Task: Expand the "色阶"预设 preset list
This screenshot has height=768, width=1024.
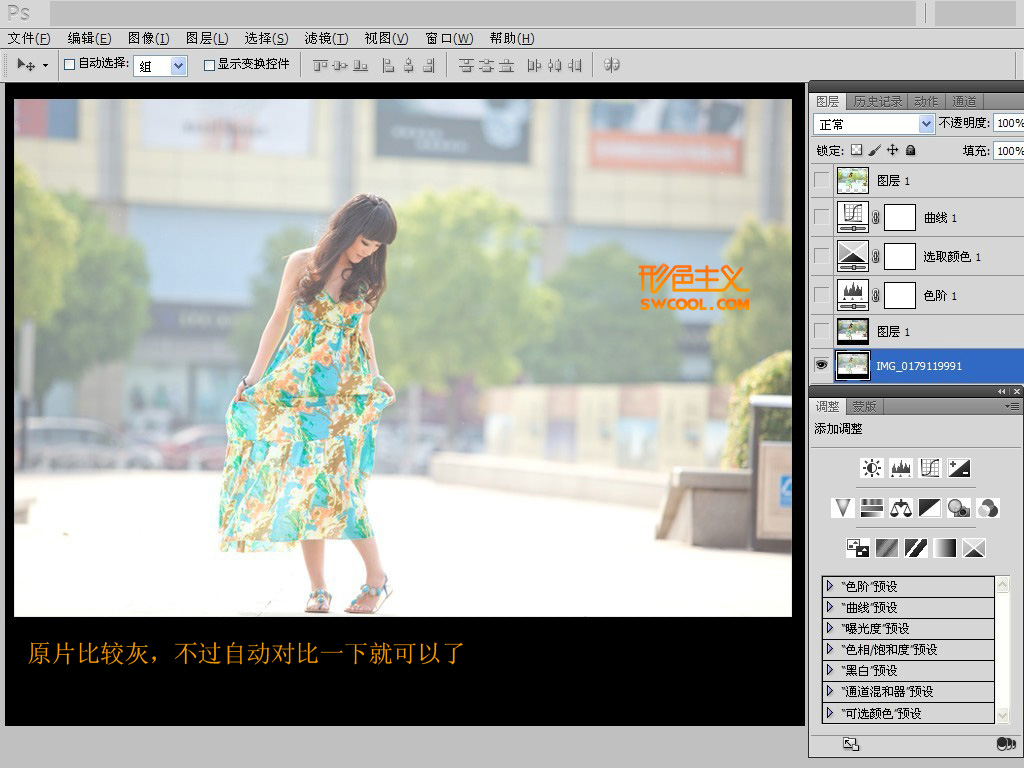Action: [830, 586]
